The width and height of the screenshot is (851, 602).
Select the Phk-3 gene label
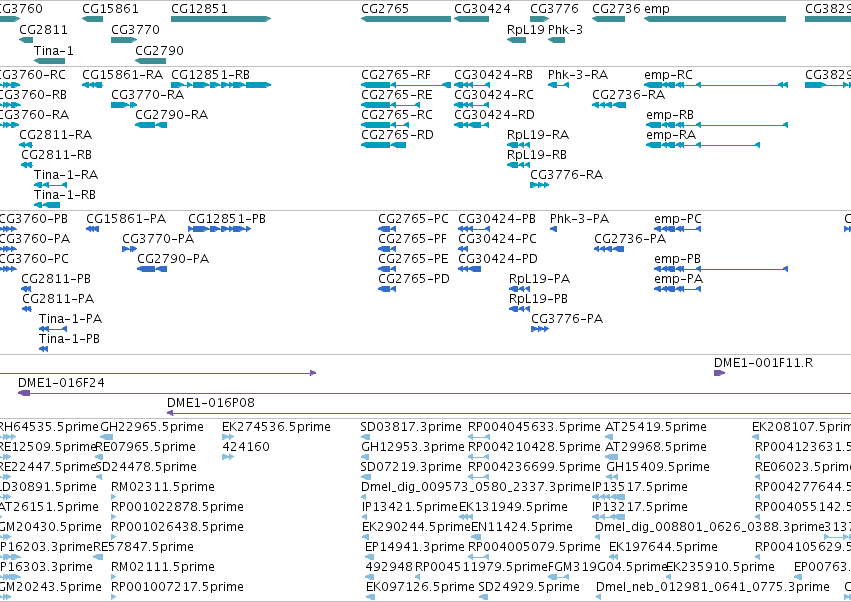[565, 30]
